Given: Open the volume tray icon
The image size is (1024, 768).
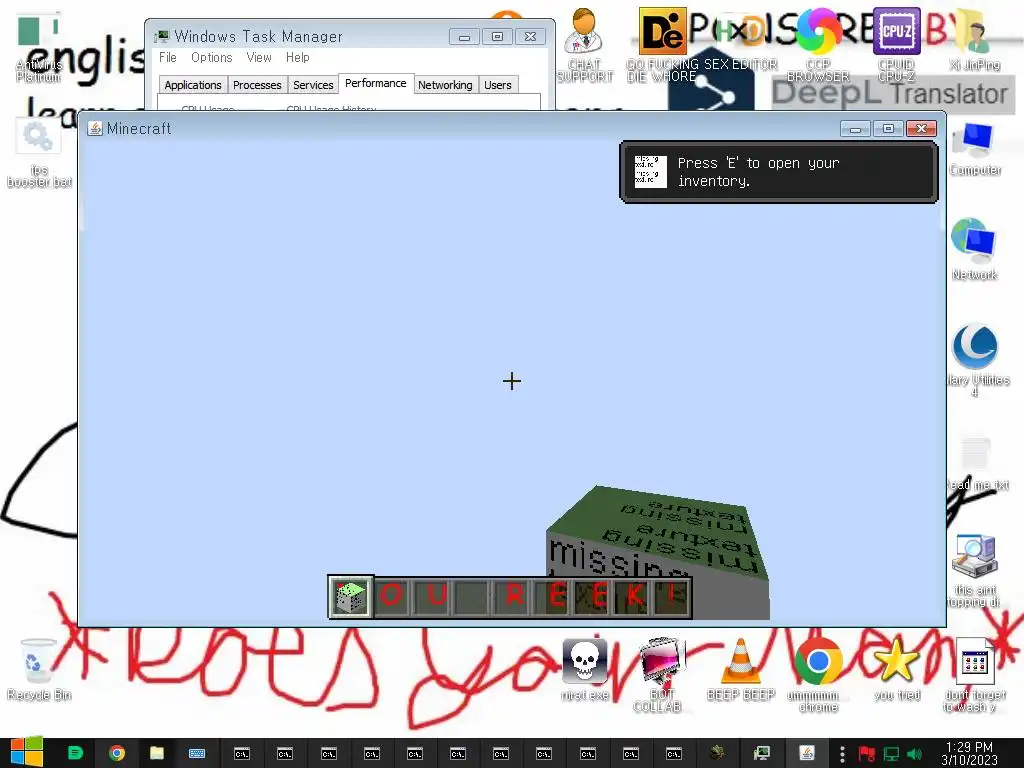Looking at the screenshot, I should click(x=915, y=754).
